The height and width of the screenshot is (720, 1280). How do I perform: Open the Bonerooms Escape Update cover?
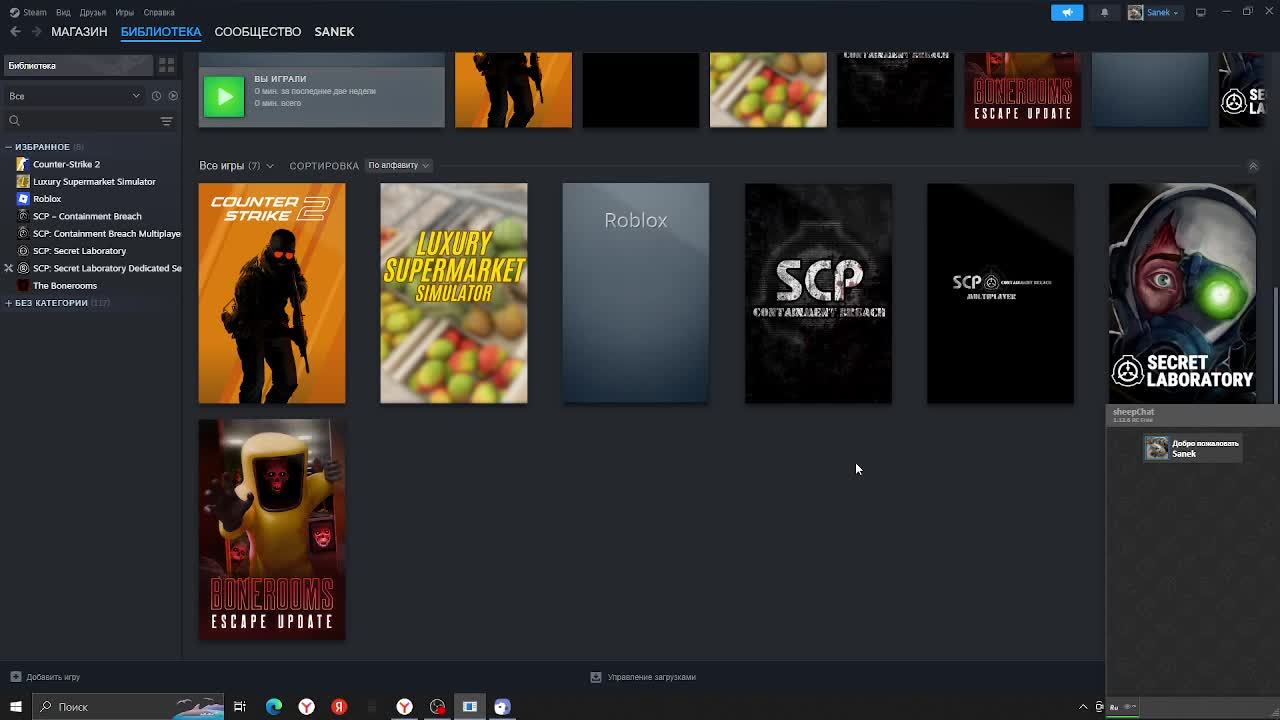coord(272,530)
